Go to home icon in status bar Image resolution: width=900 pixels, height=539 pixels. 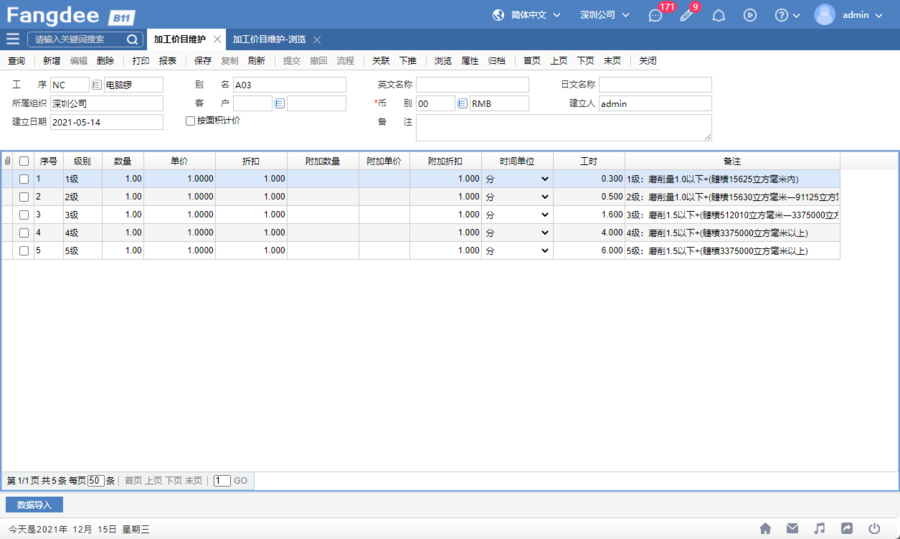765,528
